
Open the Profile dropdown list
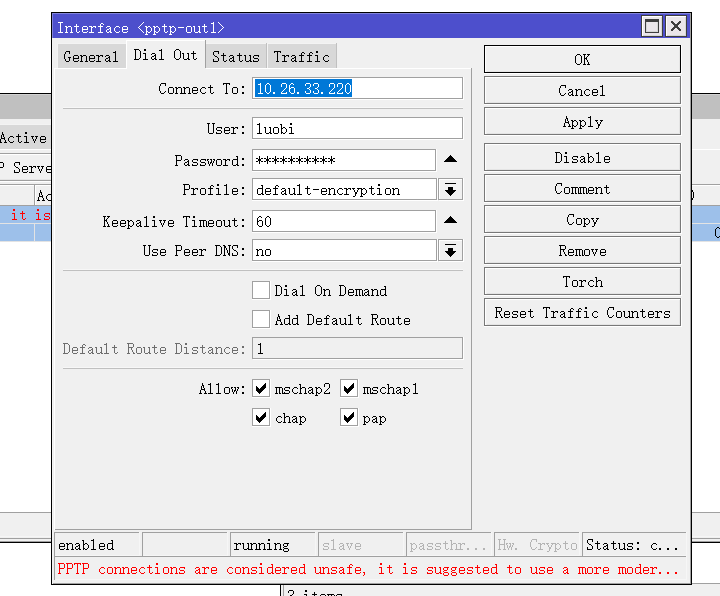tap(450, 190)
